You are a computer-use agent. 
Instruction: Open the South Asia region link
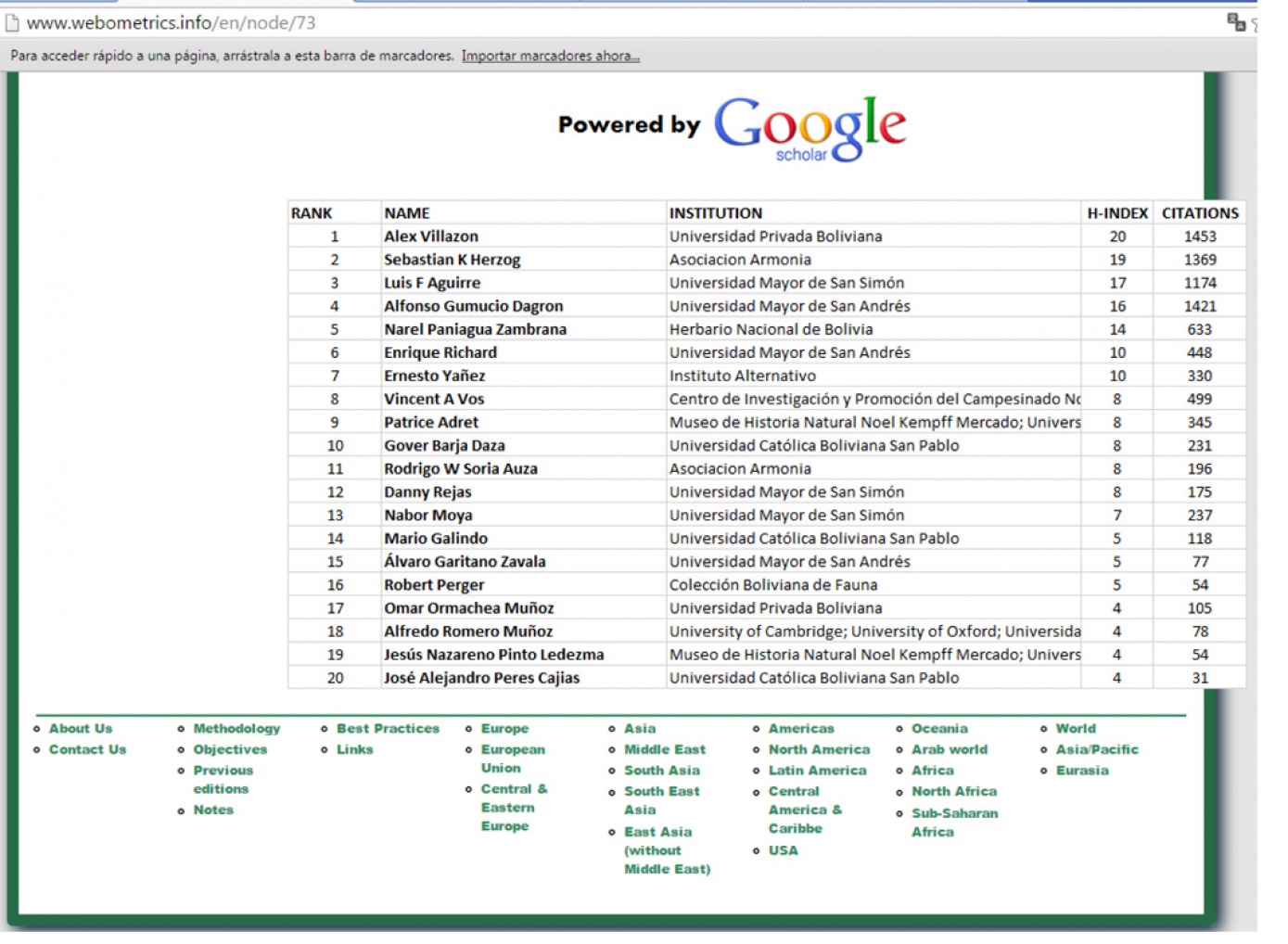coord(662,771)
